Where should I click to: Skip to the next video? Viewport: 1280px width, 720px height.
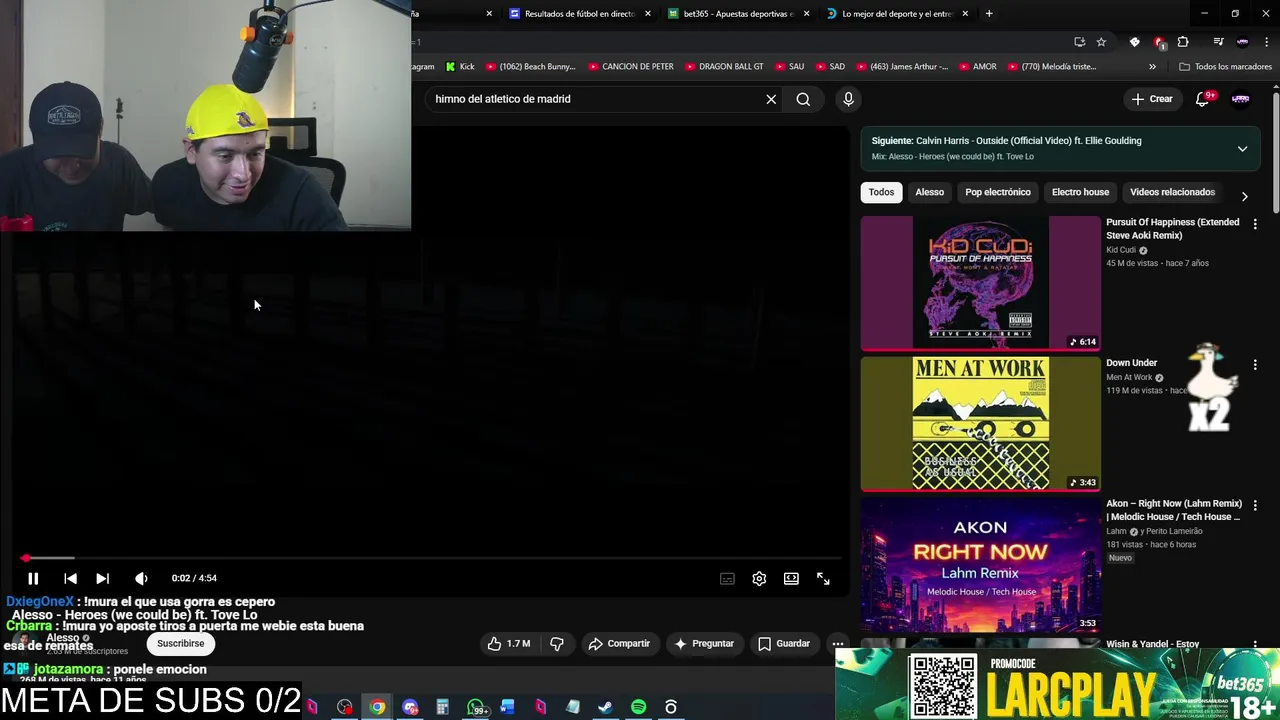102,578
